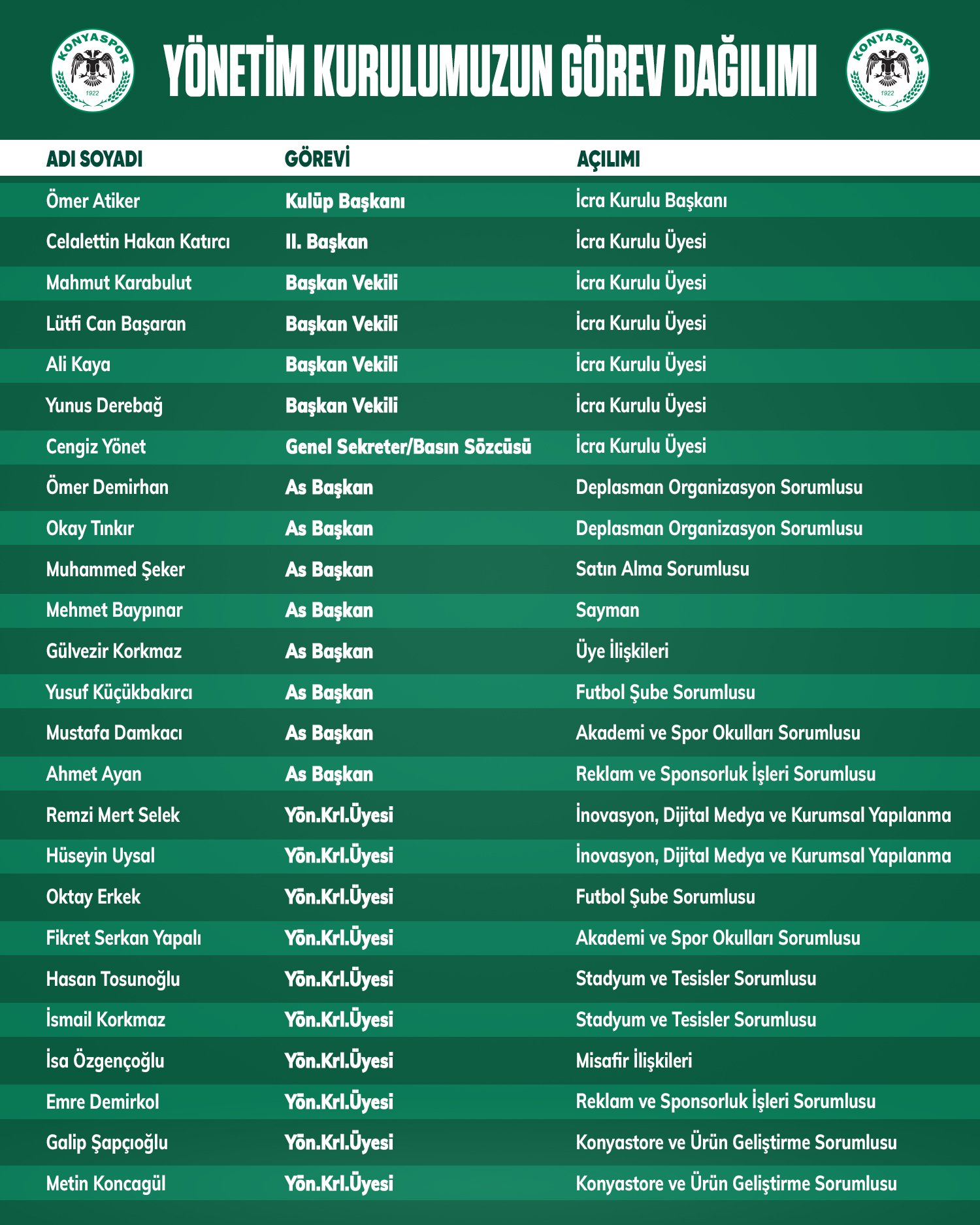Click the Sayman description

pos(608,610)
